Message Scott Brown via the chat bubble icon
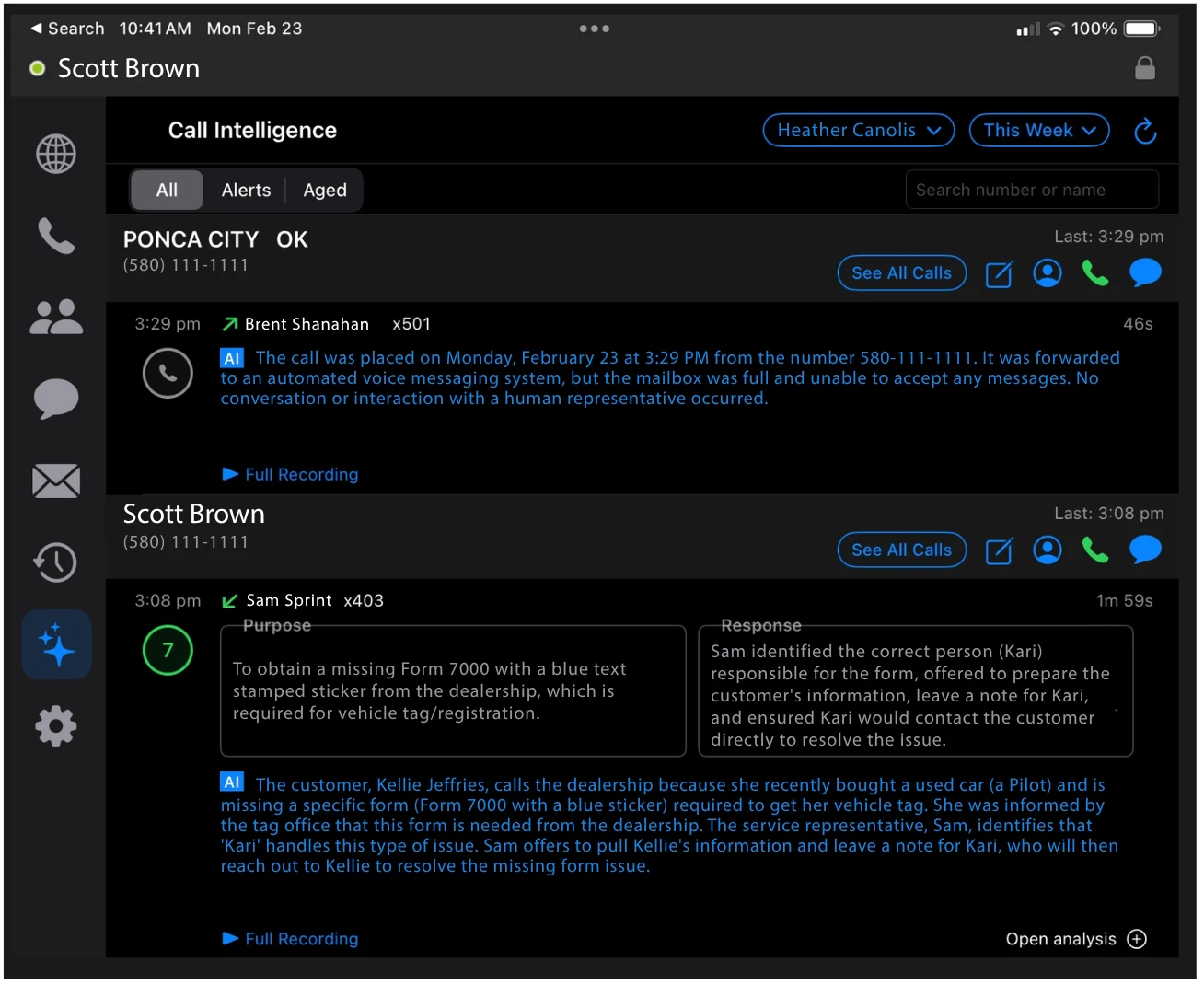Viewport: 1204px width, 985px height. (1145, 550)
